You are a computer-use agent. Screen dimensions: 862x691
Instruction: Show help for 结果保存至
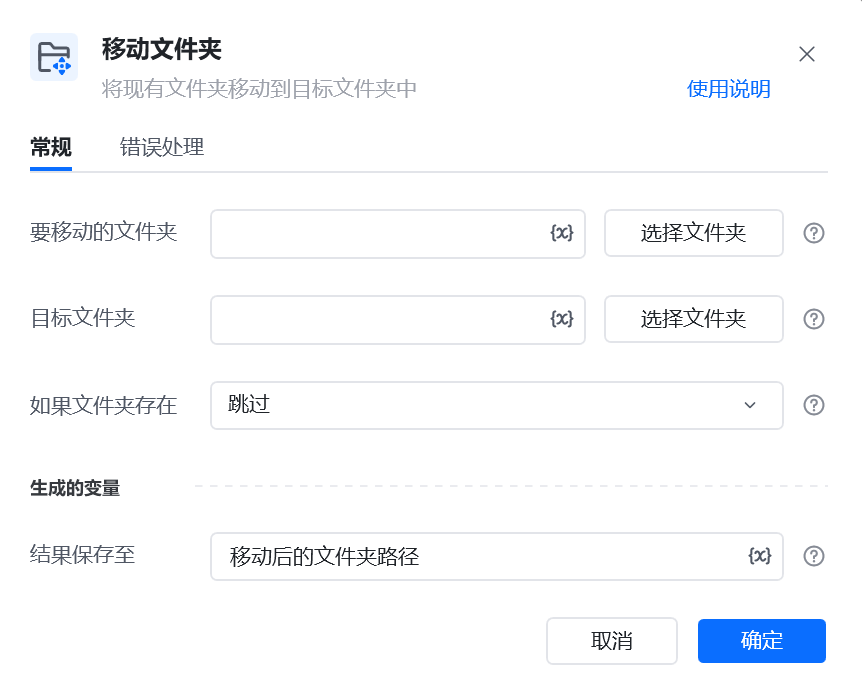(814, 556)
